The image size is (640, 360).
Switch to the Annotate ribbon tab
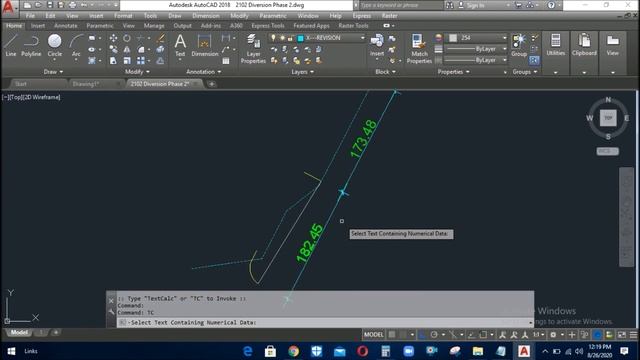(x=65, y=26)
